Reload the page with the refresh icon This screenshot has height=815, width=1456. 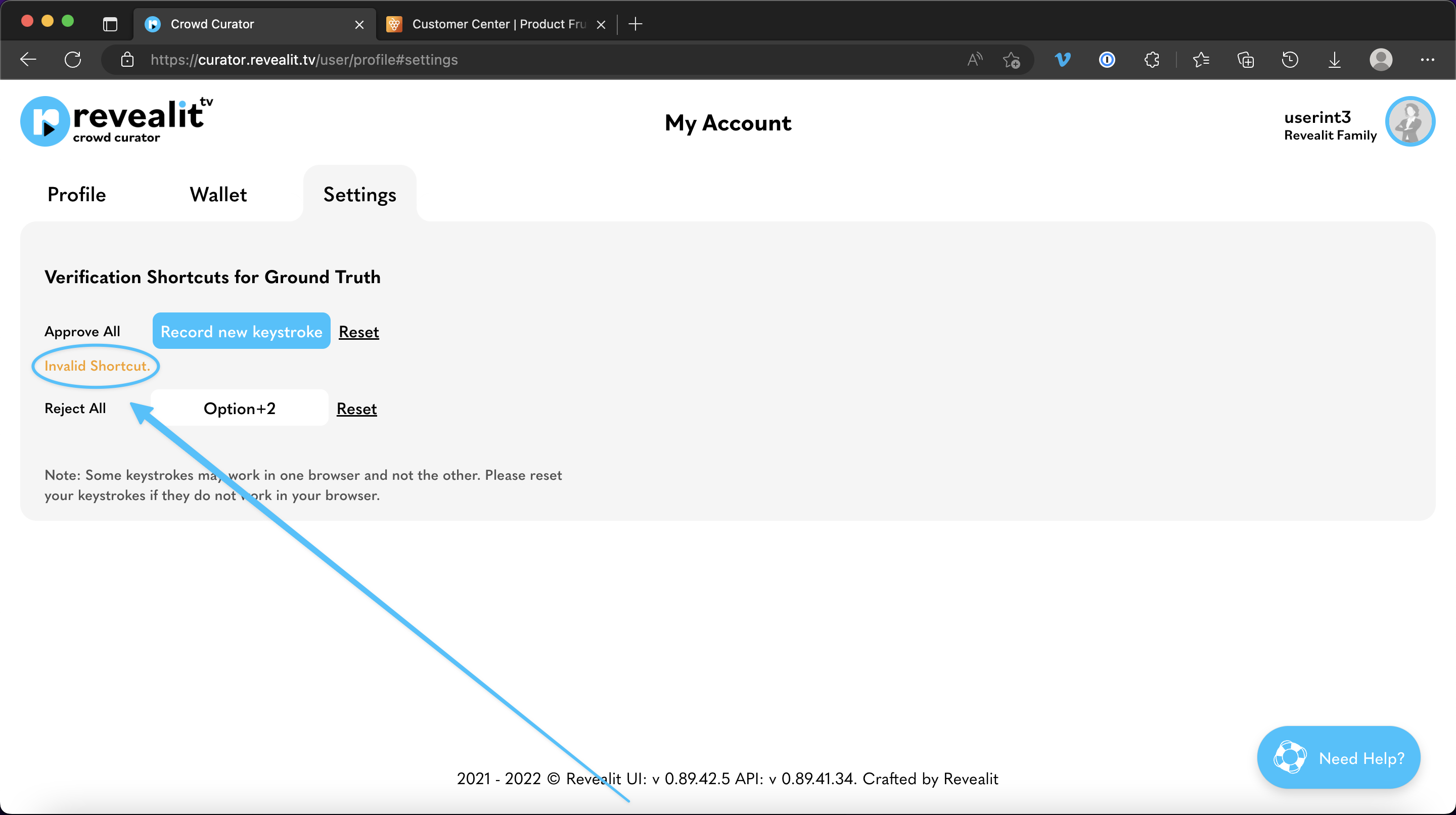pos(73,59)
